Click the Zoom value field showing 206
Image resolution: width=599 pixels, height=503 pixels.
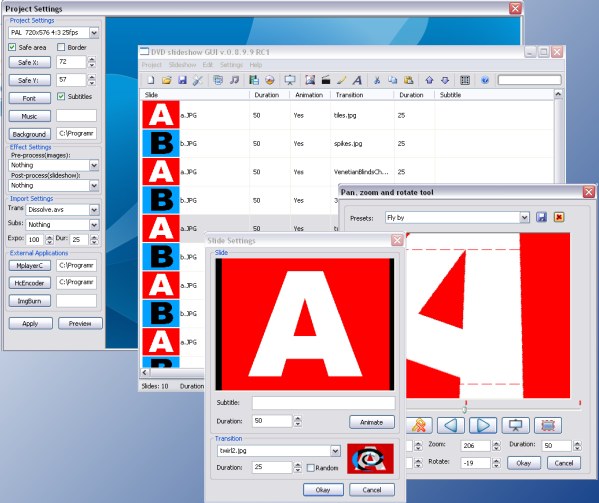point(476,445)
